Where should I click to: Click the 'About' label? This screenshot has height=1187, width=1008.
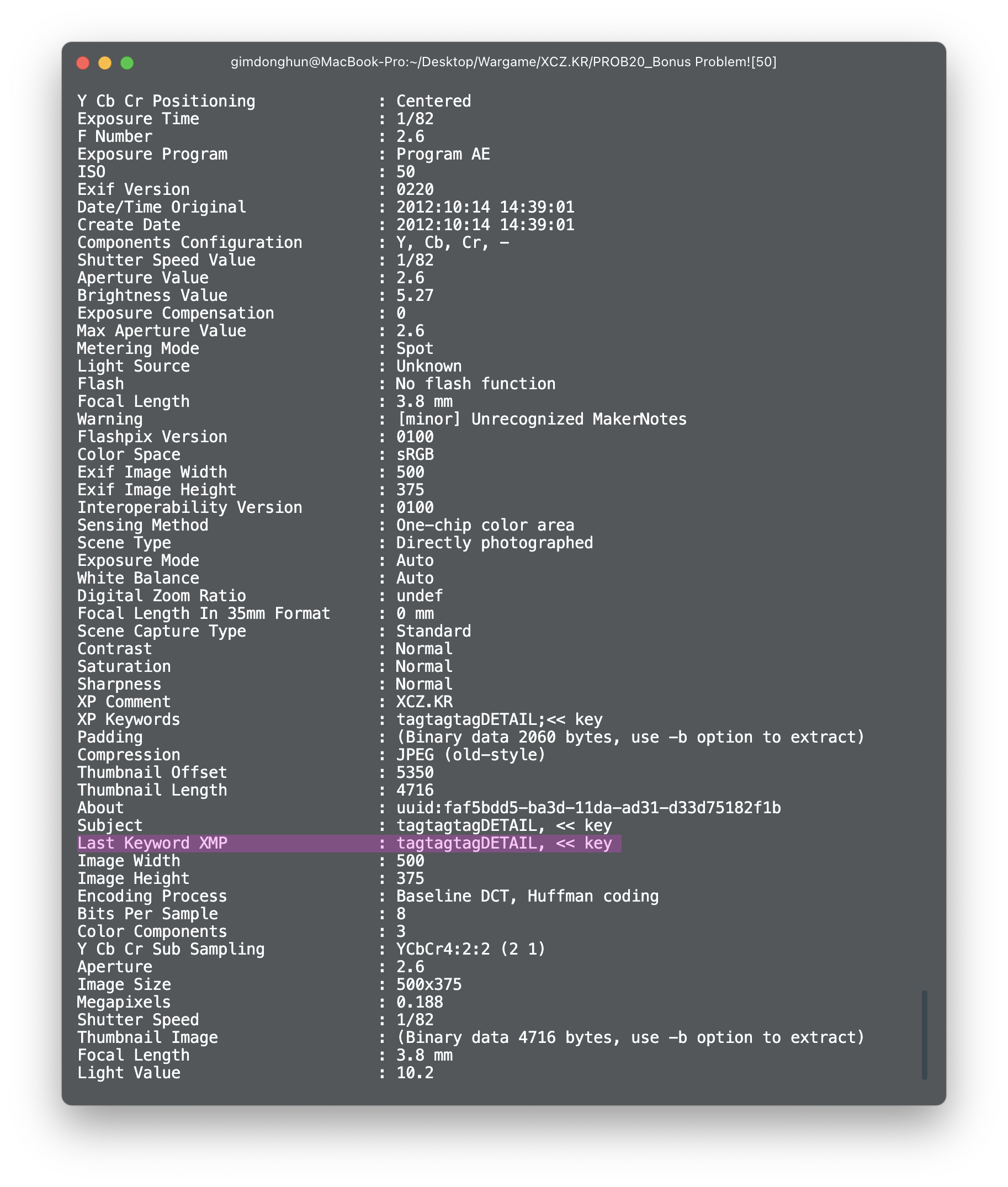100,808
